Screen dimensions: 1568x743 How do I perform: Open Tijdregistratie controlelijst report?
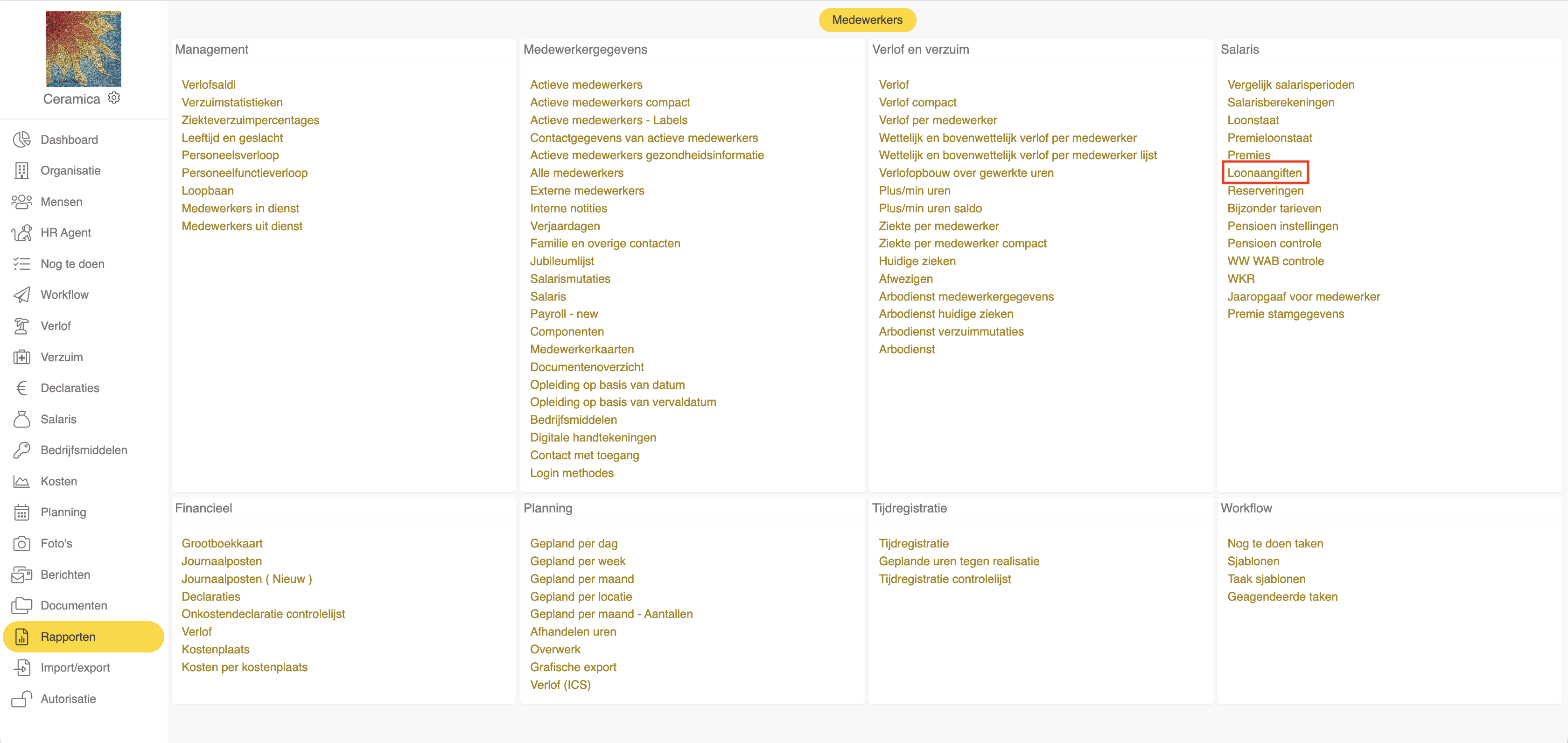click(944, 579)
